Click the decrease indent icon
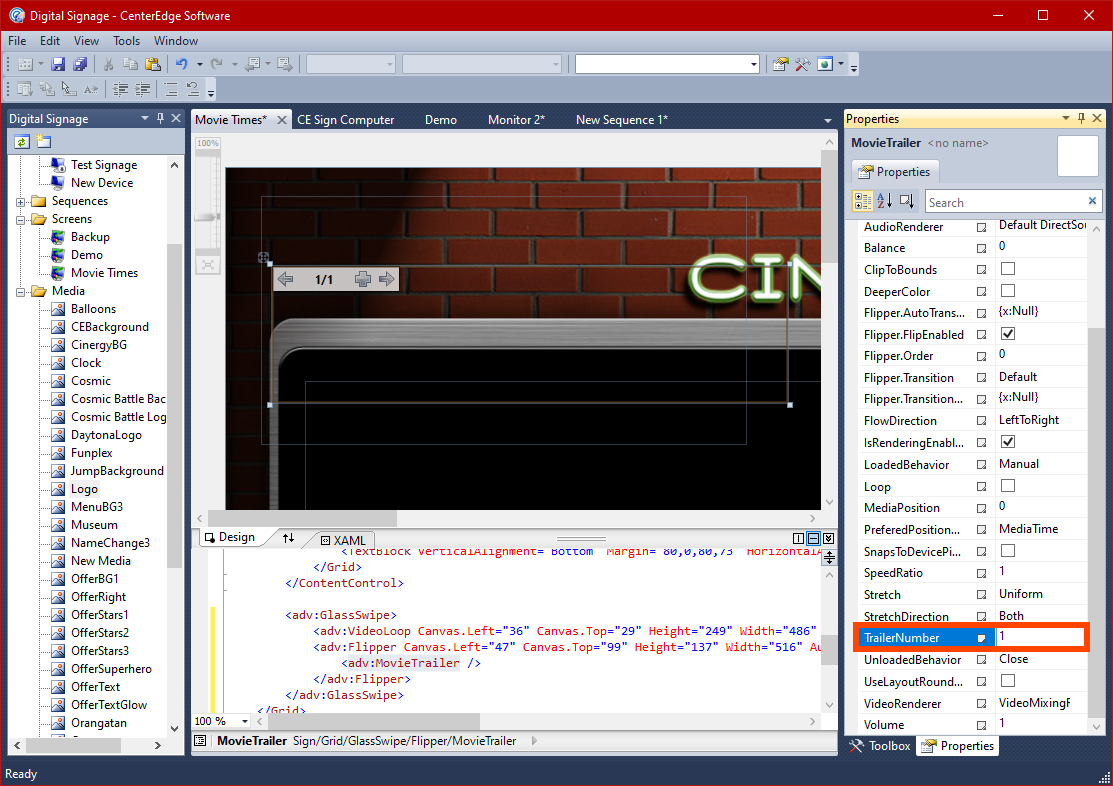Viewport: 1113px width, 786px height. 121,89
